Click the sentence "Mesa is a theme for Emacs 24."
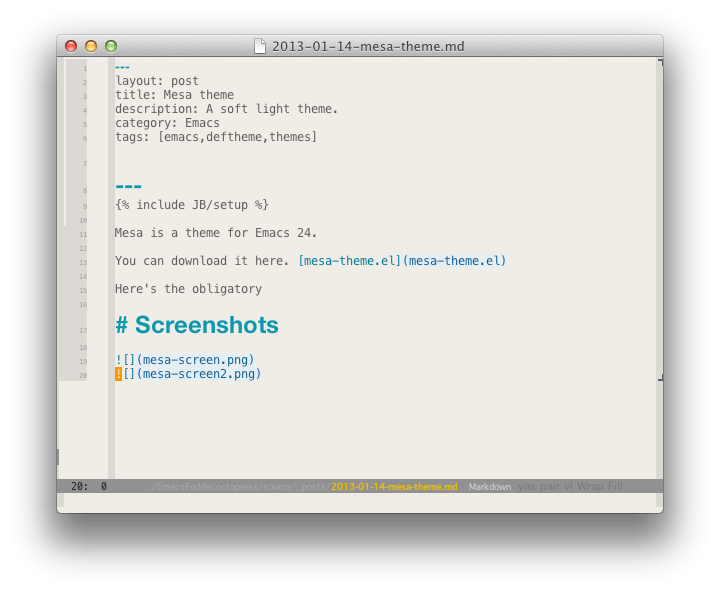This screenshot has width=720, height=592. coord(216,233)
